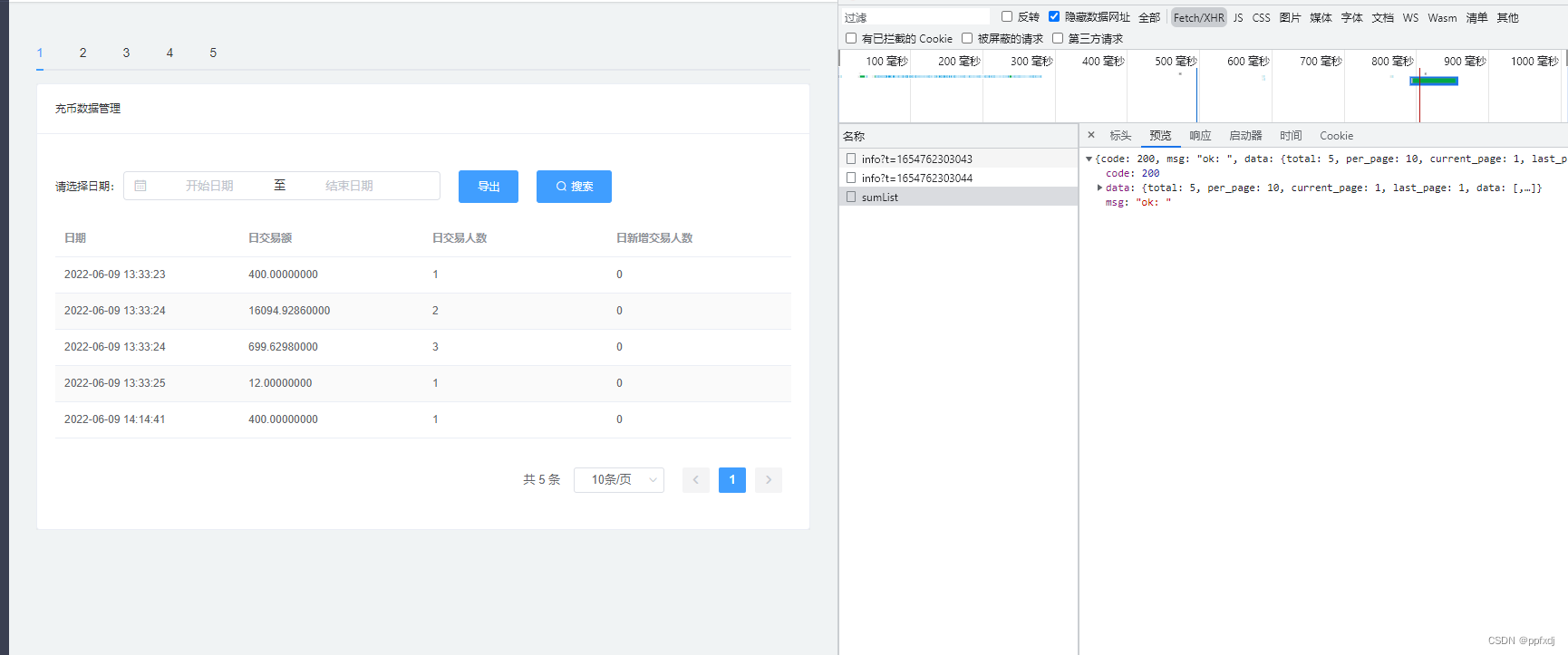Click the amount 12.00000000
The image size is (1568, 655).
280,383
